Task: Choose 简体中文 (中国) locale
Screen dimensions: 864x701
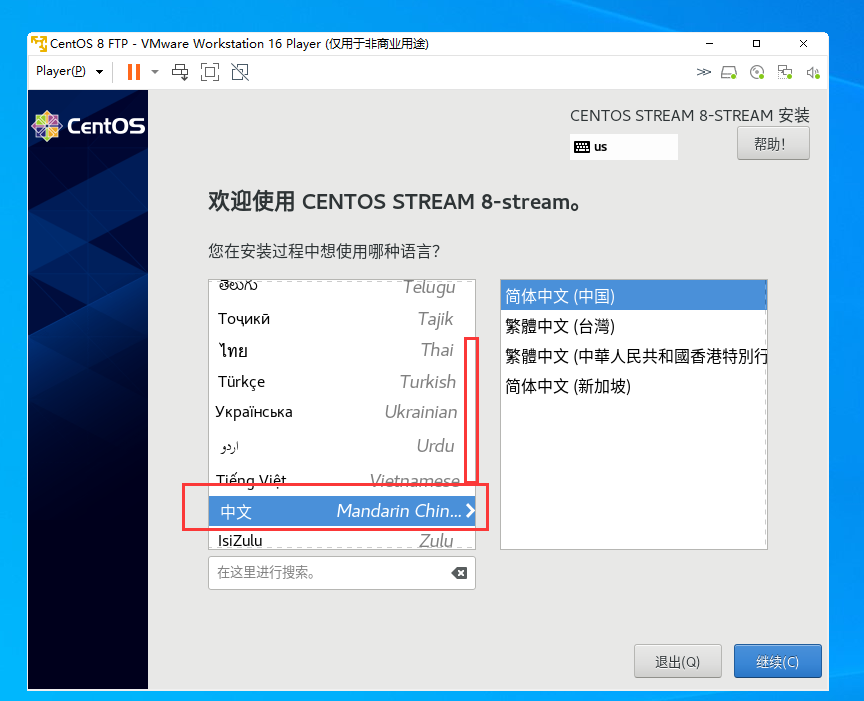Action: pos(634,296)
